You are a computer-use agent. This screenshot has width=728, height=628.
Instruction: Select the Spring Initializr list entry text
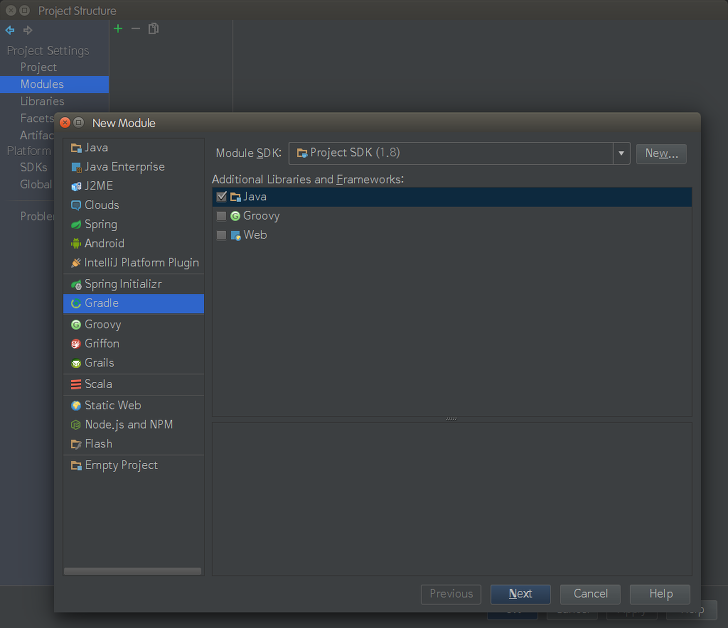click(123, 284)
